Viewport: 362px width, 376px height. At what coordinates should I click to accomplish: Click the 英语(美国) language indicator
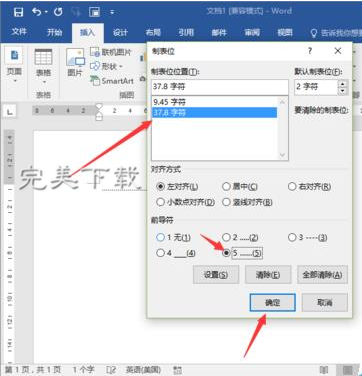click(x=143, y=370)
